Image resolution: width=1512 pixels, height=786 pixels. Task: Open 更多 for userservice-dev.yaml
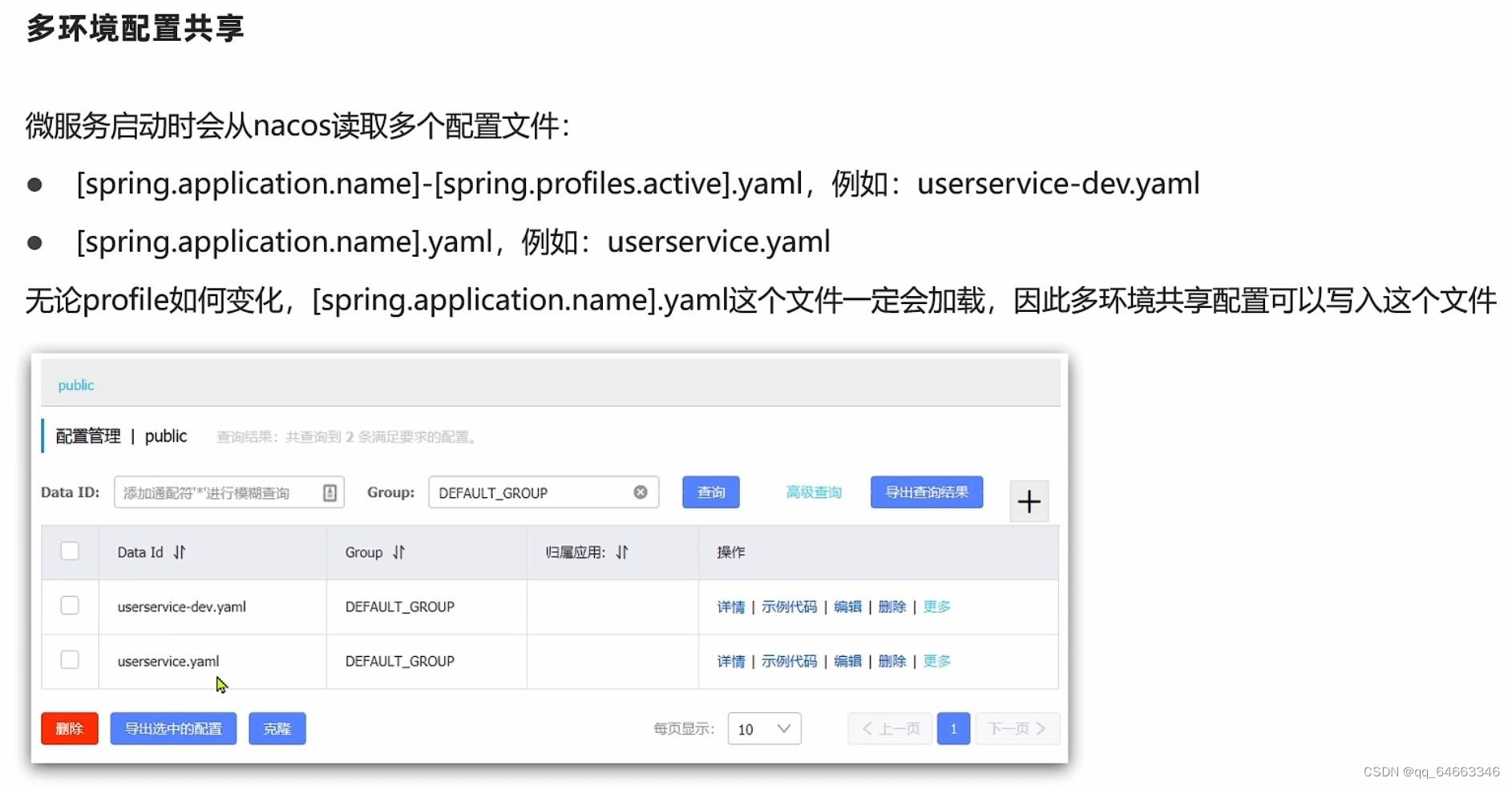(936, 607)
